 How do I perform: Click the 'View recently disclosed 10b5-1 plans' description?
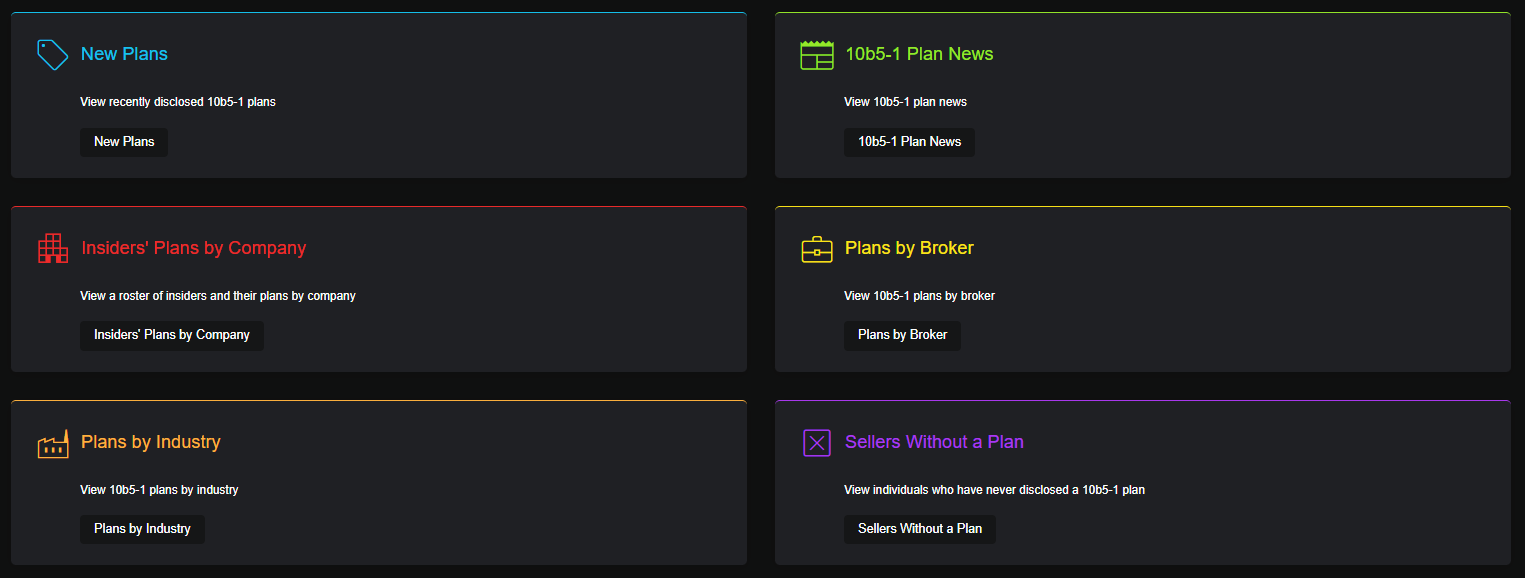point(178,102)
